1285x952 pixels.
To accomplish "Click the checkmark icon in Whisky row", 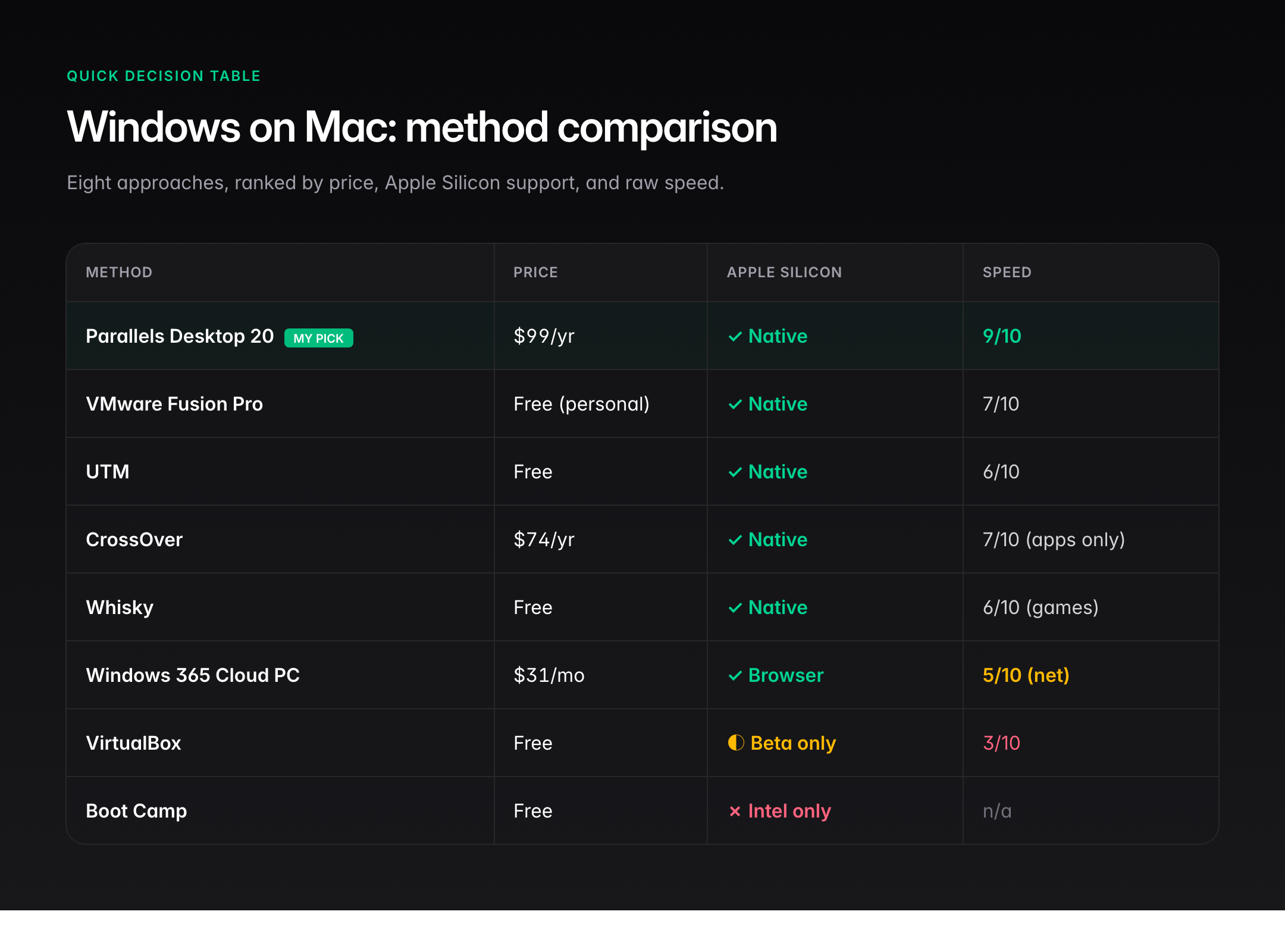I will [735, 608].
